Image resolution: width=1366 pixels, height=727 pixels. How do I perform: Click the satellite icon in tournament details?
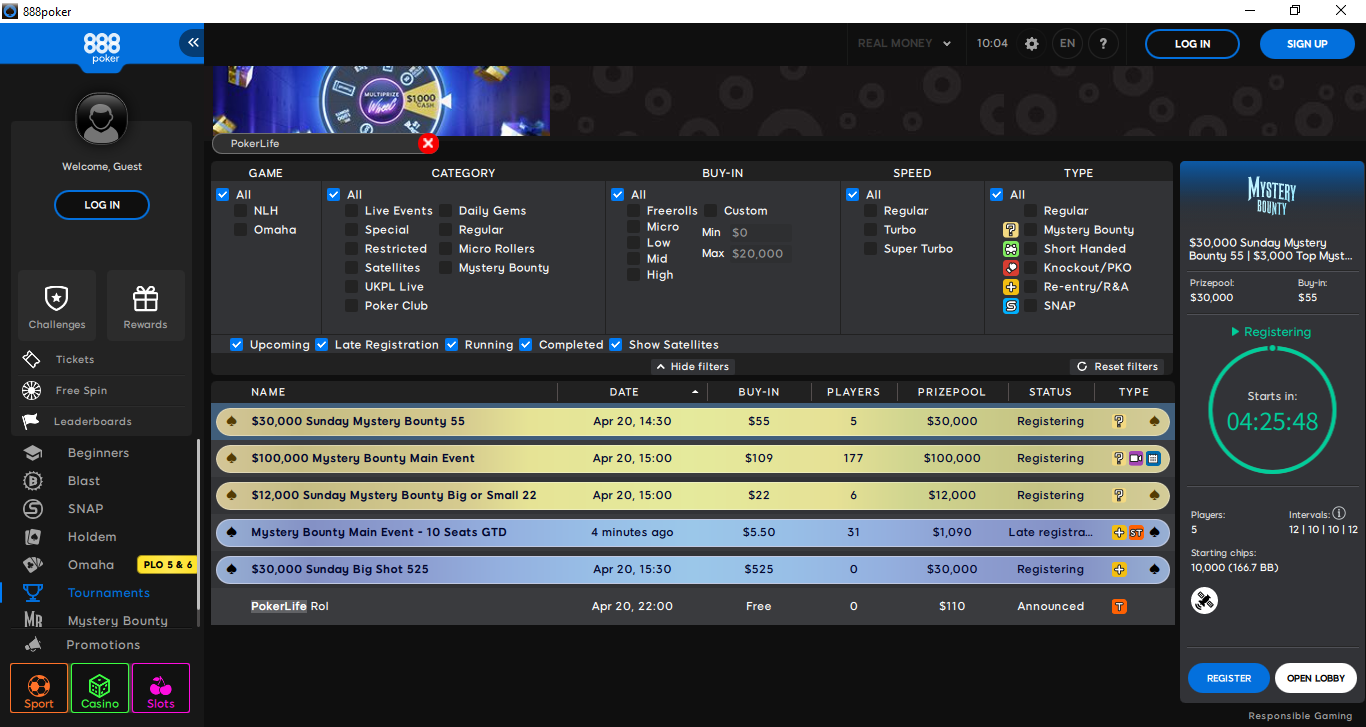tap(1205, 600)
